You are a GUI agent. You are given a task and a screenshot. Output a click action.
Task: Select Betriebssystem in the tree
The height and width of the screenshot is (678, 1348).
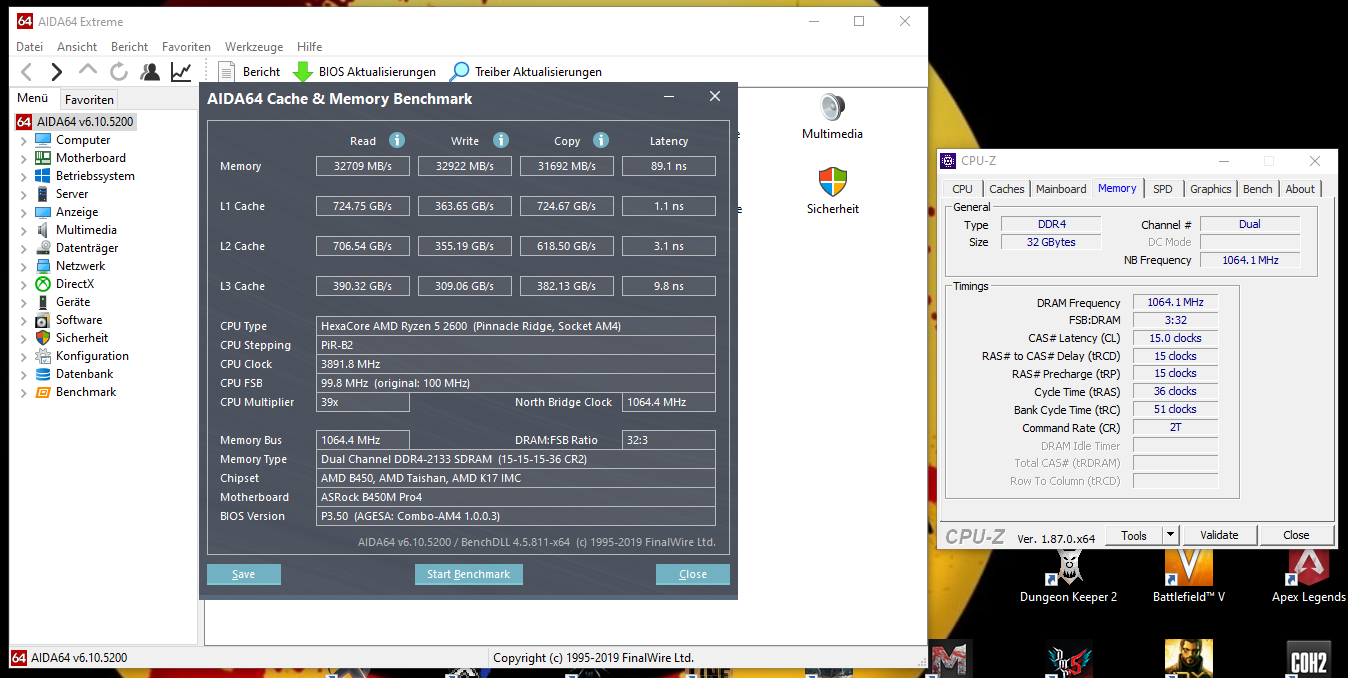pyautogui.click(x=95, y=176)
